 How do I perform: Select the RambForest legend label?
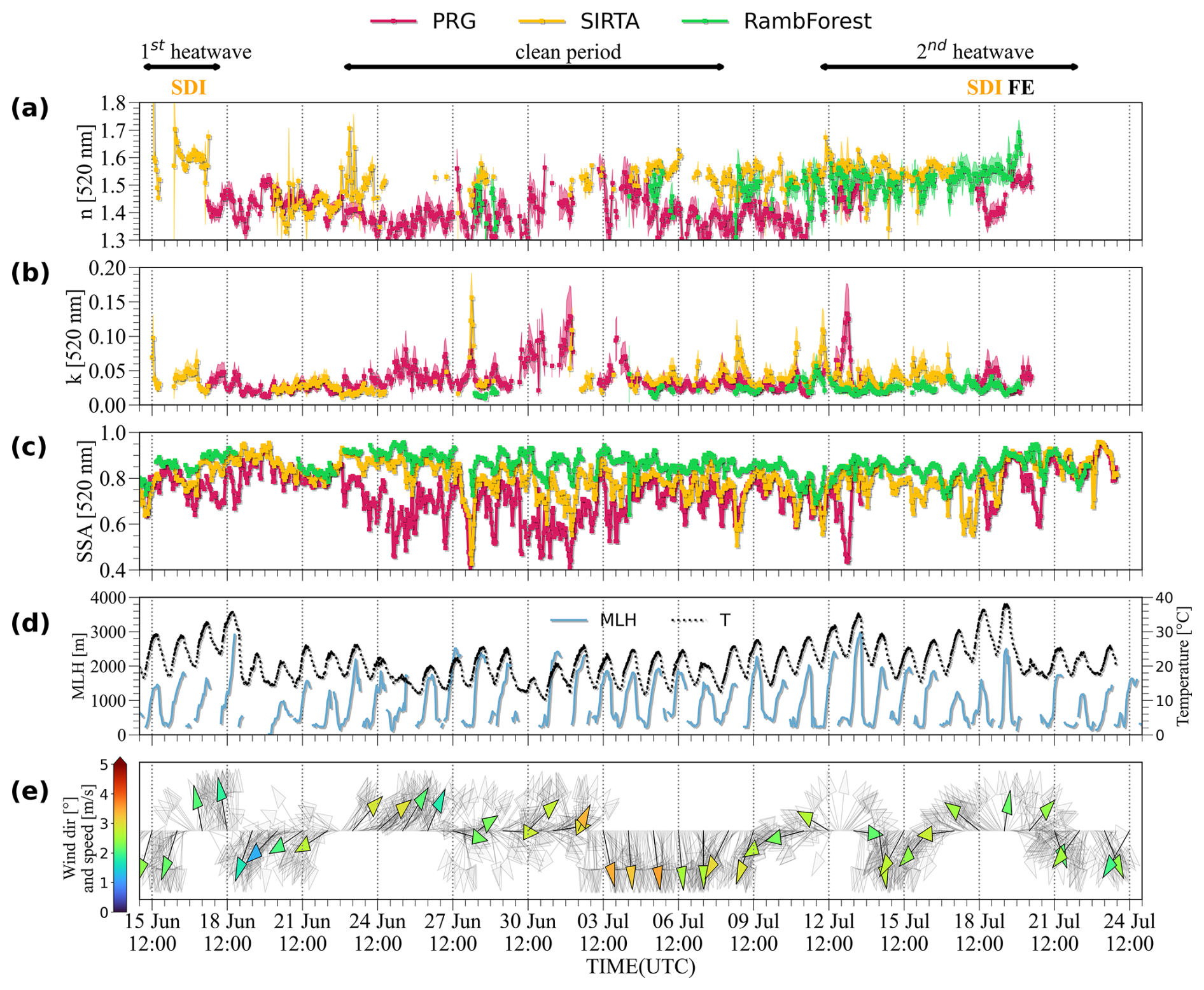click(x=807, y=22)
